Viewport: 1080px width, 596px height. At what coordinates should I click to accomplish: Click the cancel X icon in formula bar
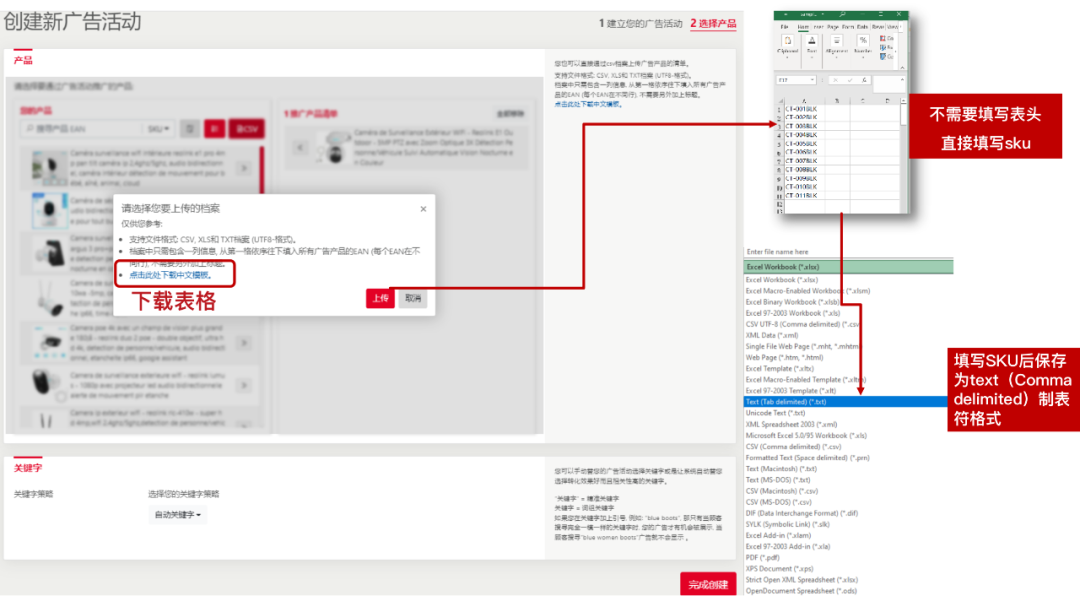836,80
